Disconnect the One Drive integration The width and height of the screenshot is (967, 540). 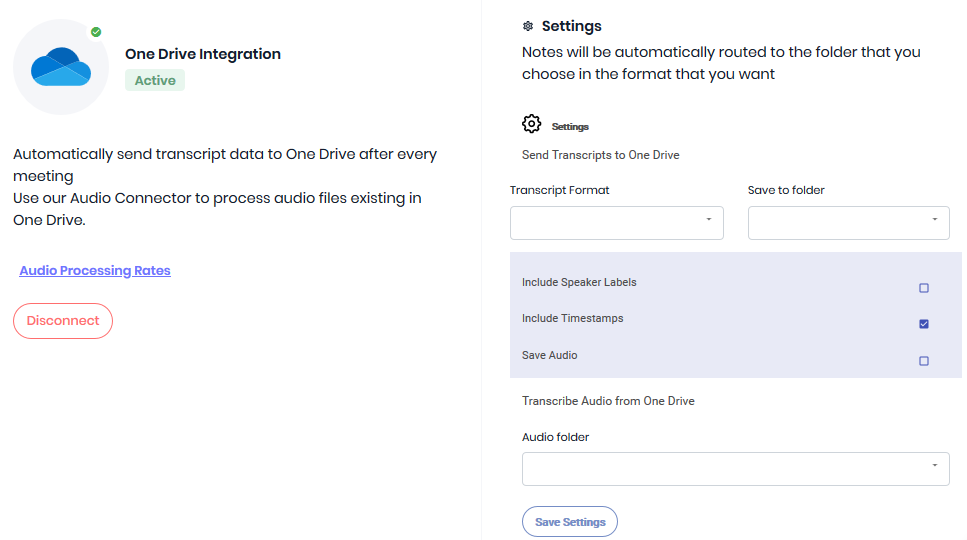tap(63, 321)
